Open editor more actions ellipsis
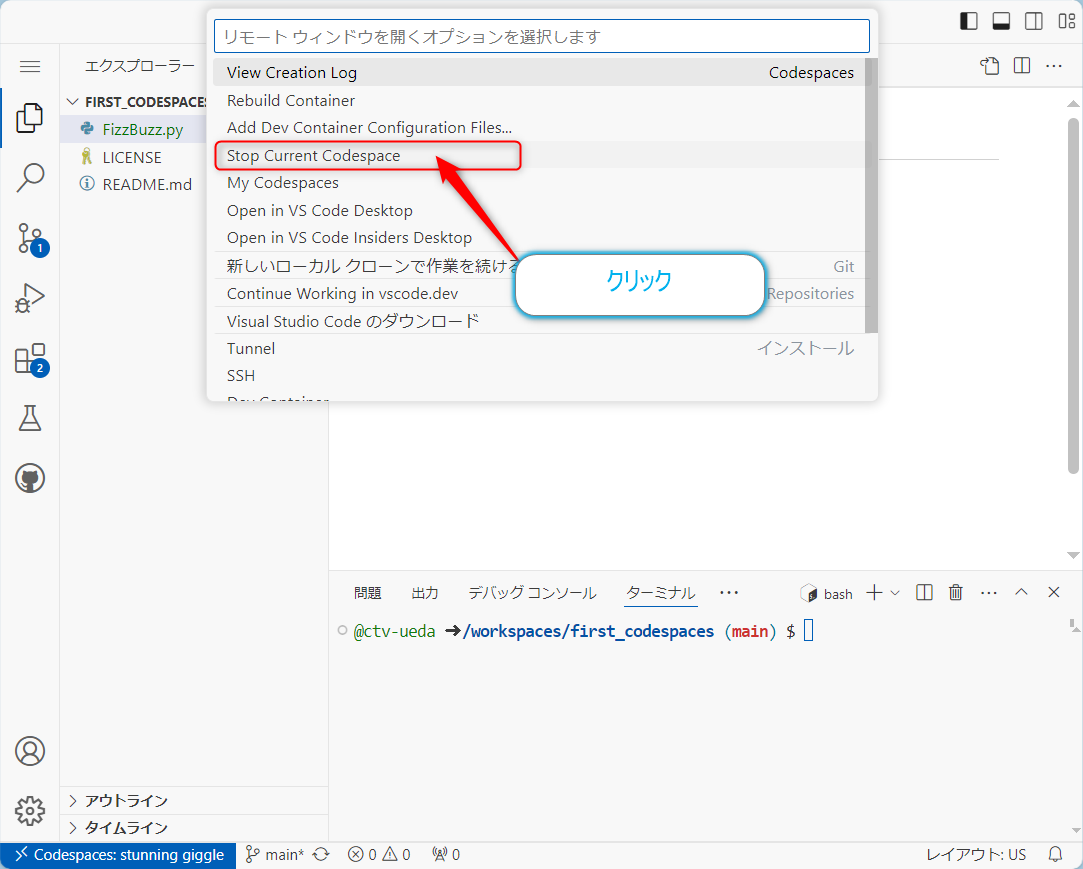This screenshot has width=1083, height=869. coord(1053,66)
